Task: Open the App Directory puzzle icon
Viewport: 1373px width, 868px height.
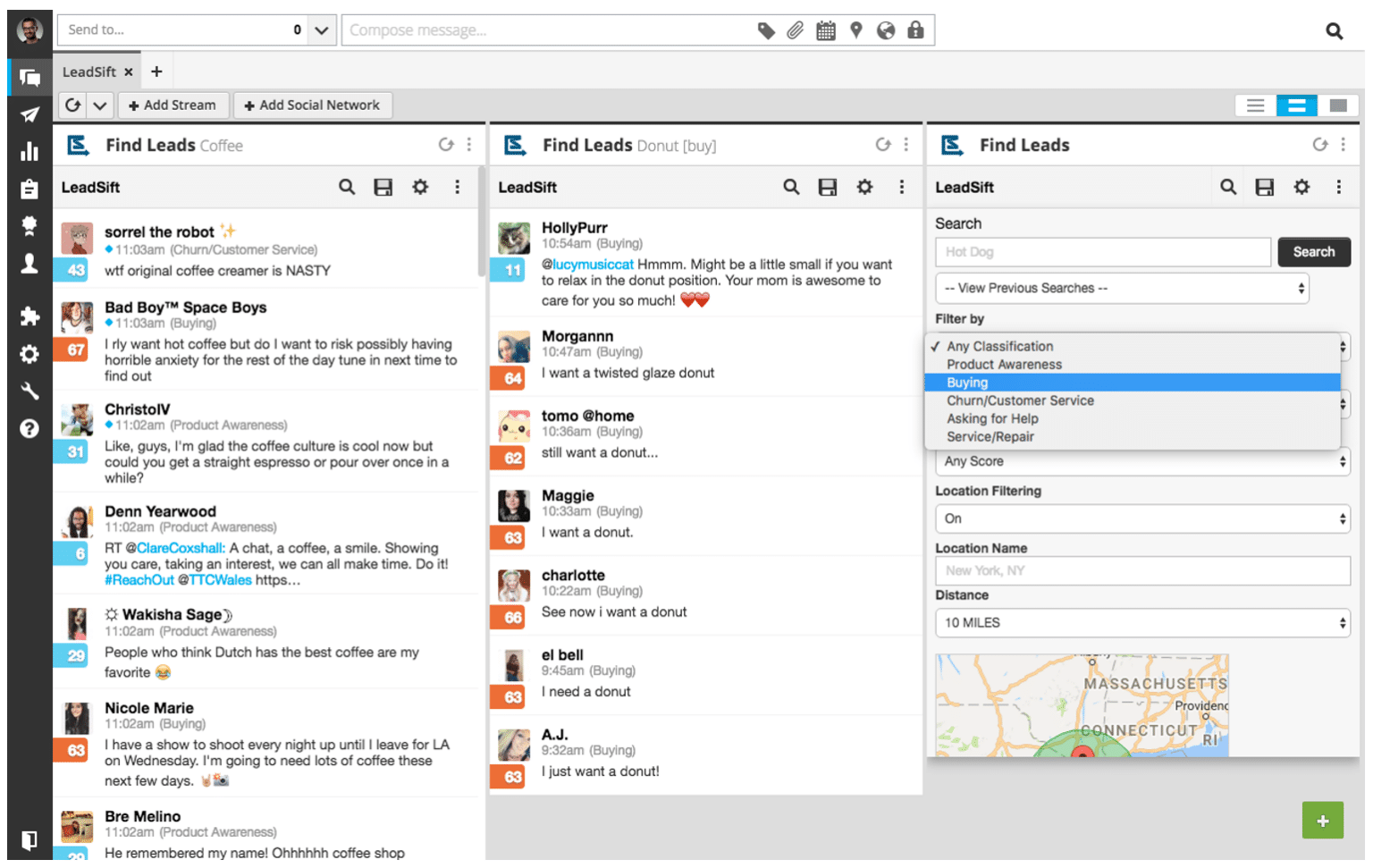Action: click(x=29, y=316)
